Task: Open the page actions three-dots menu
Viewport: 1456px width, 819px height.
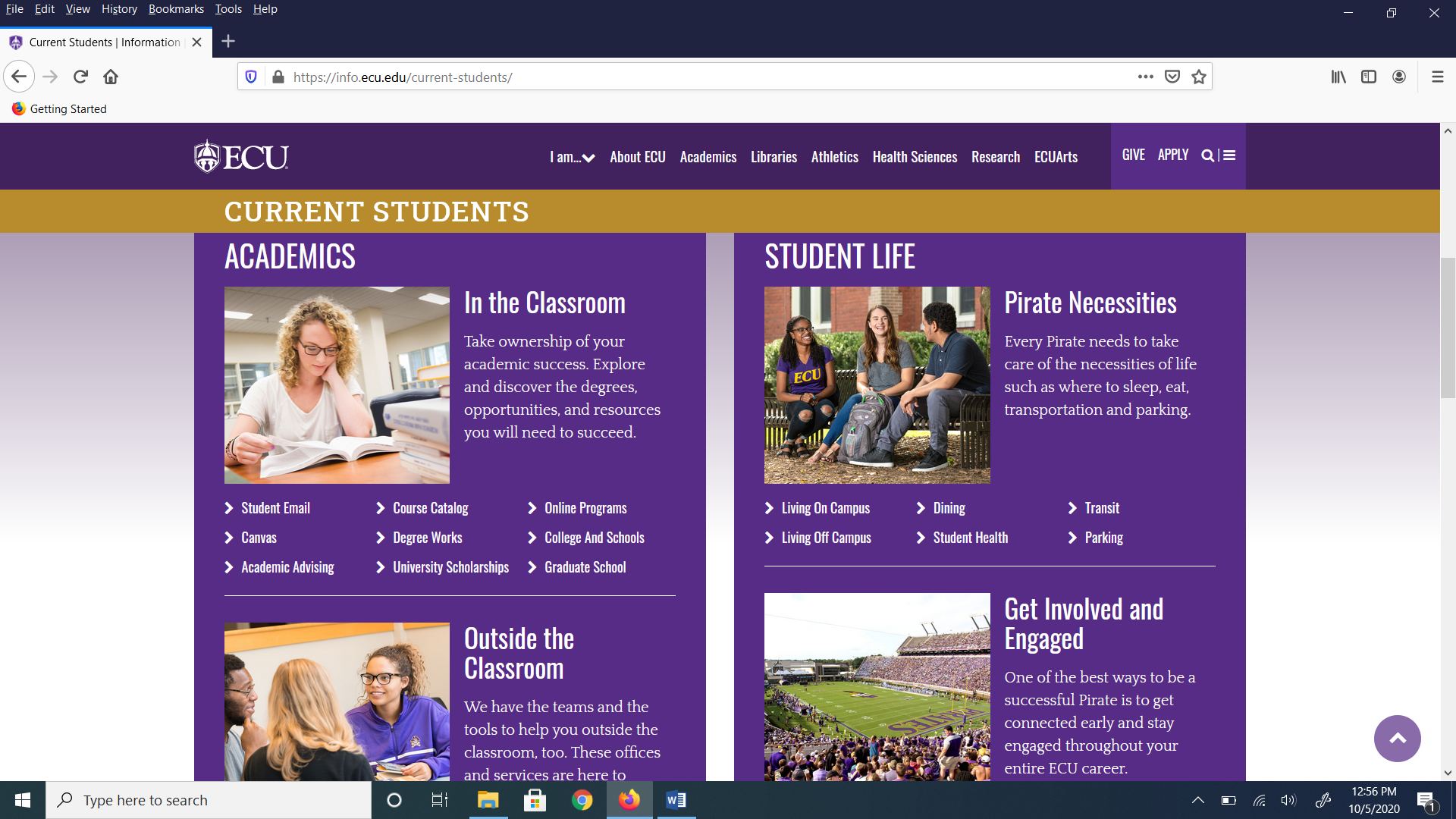Action: coord(1145,77)
